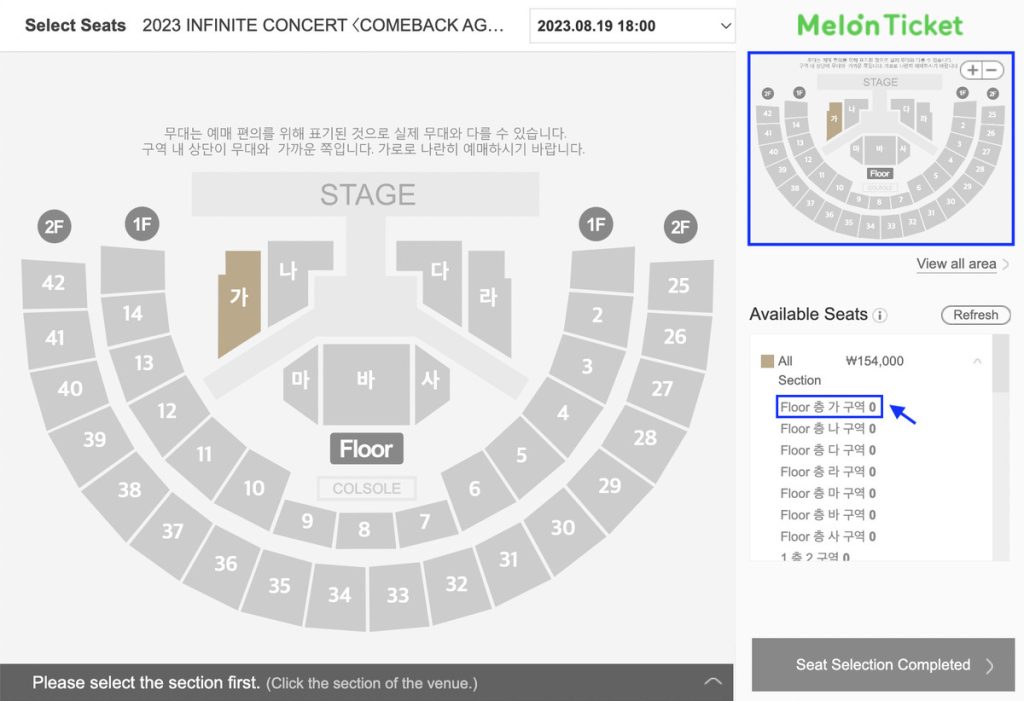
Task: Click the right 2F circle marker on the map
Action: click(680, 226)
